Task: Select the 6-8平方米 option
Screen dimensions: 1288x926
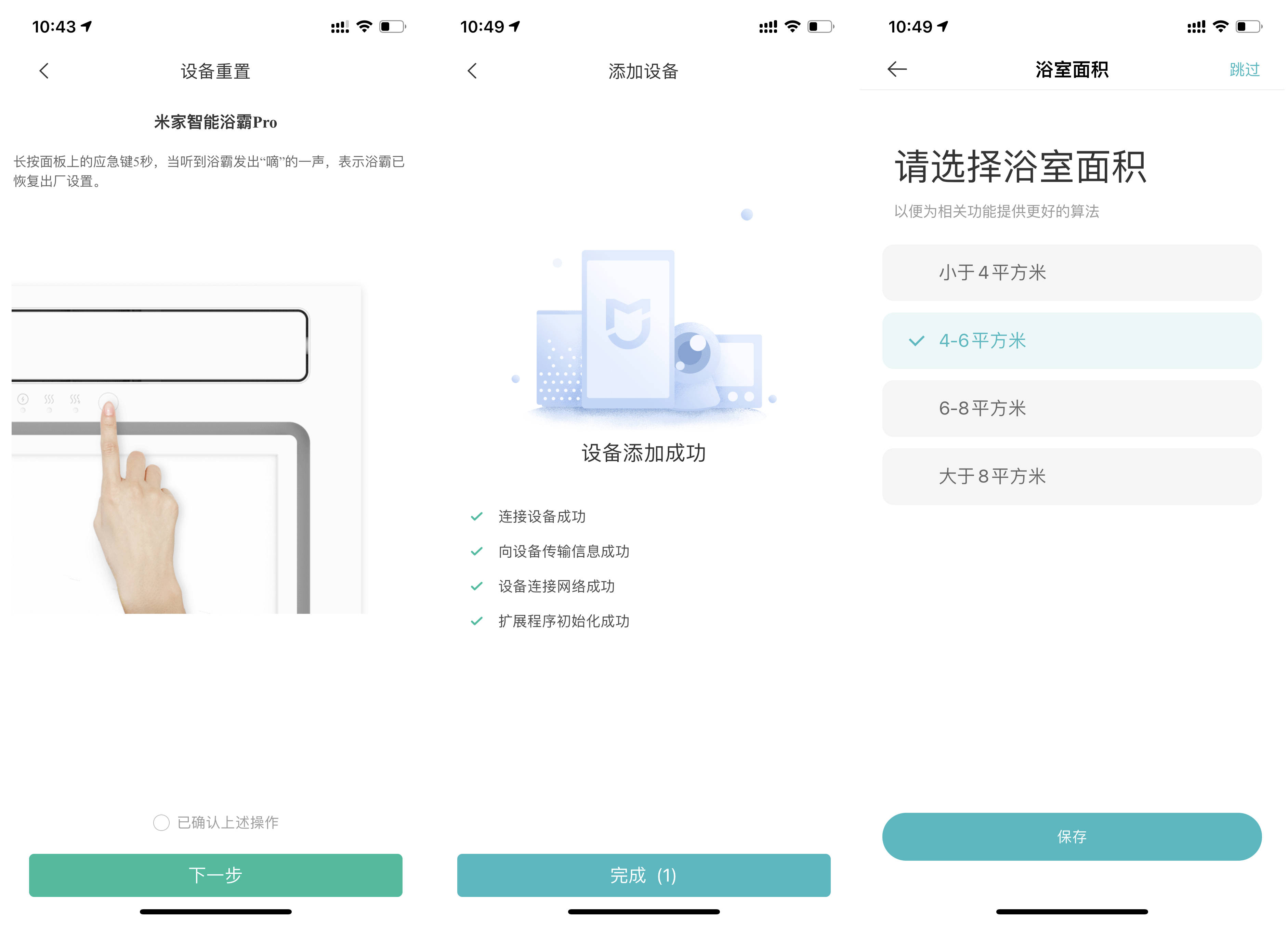Action: coord(1072,408)
